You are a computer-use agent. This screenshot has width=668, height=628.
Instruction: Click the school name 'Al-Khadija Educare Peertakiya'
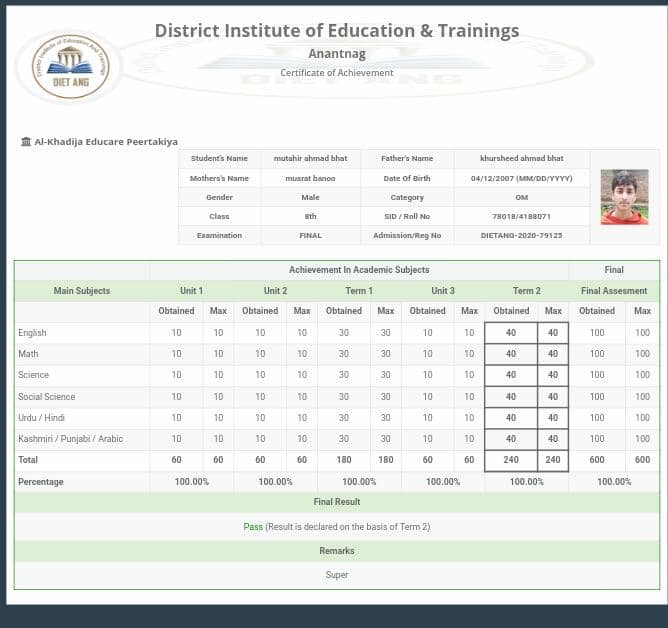[106, 141]
